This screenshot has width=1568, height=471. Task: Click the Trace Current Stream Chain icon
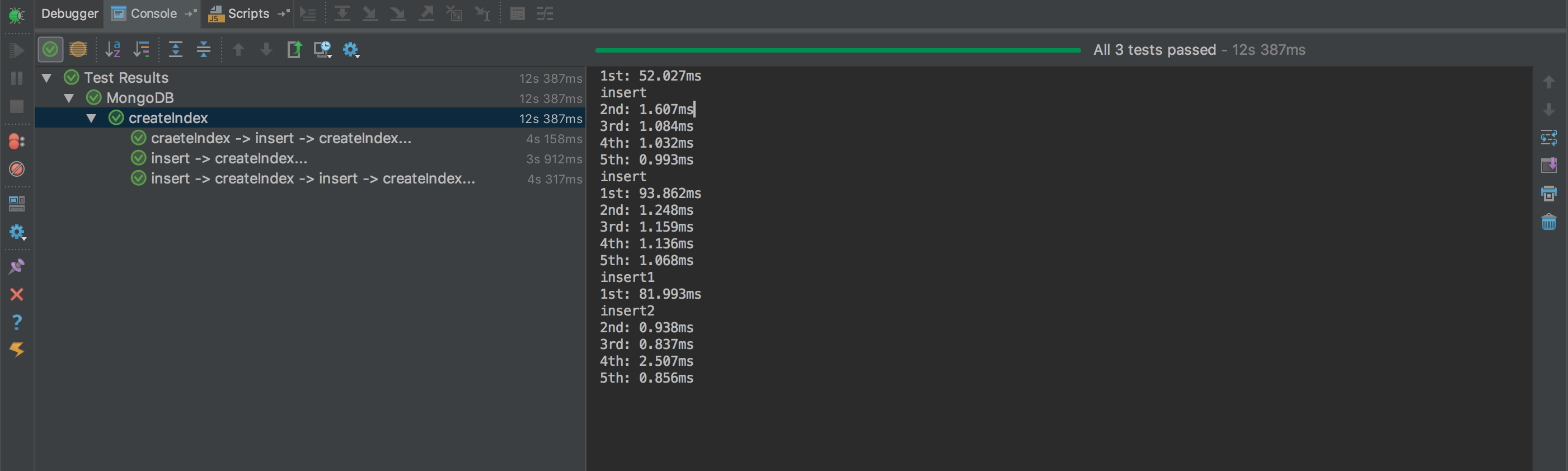(546, 14)
